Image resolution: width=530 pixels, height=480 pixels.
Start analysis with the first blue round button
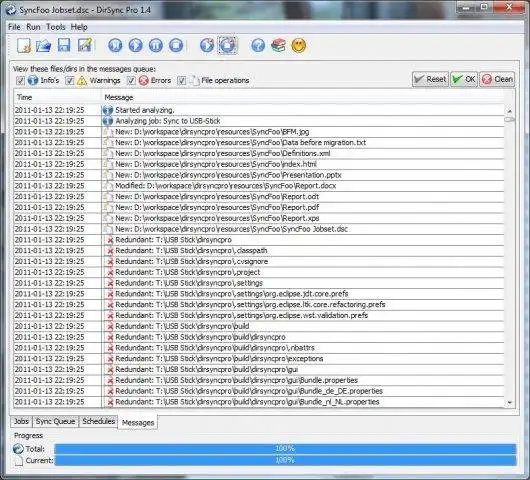[115, 45]
